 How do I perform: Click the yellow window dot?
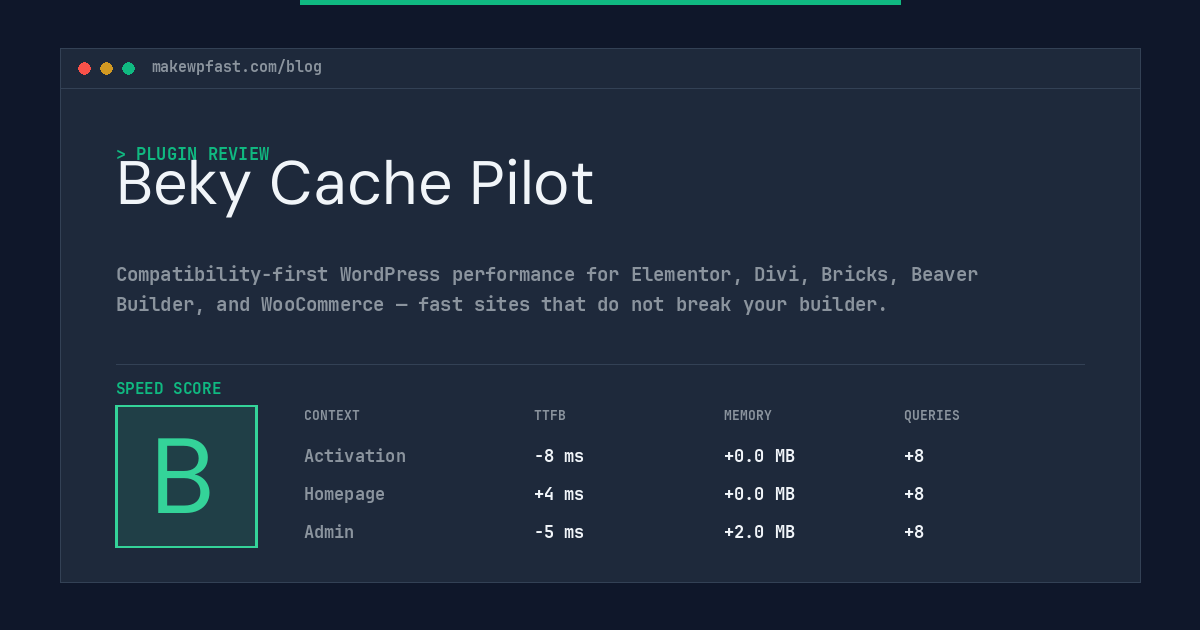(106, 68)
